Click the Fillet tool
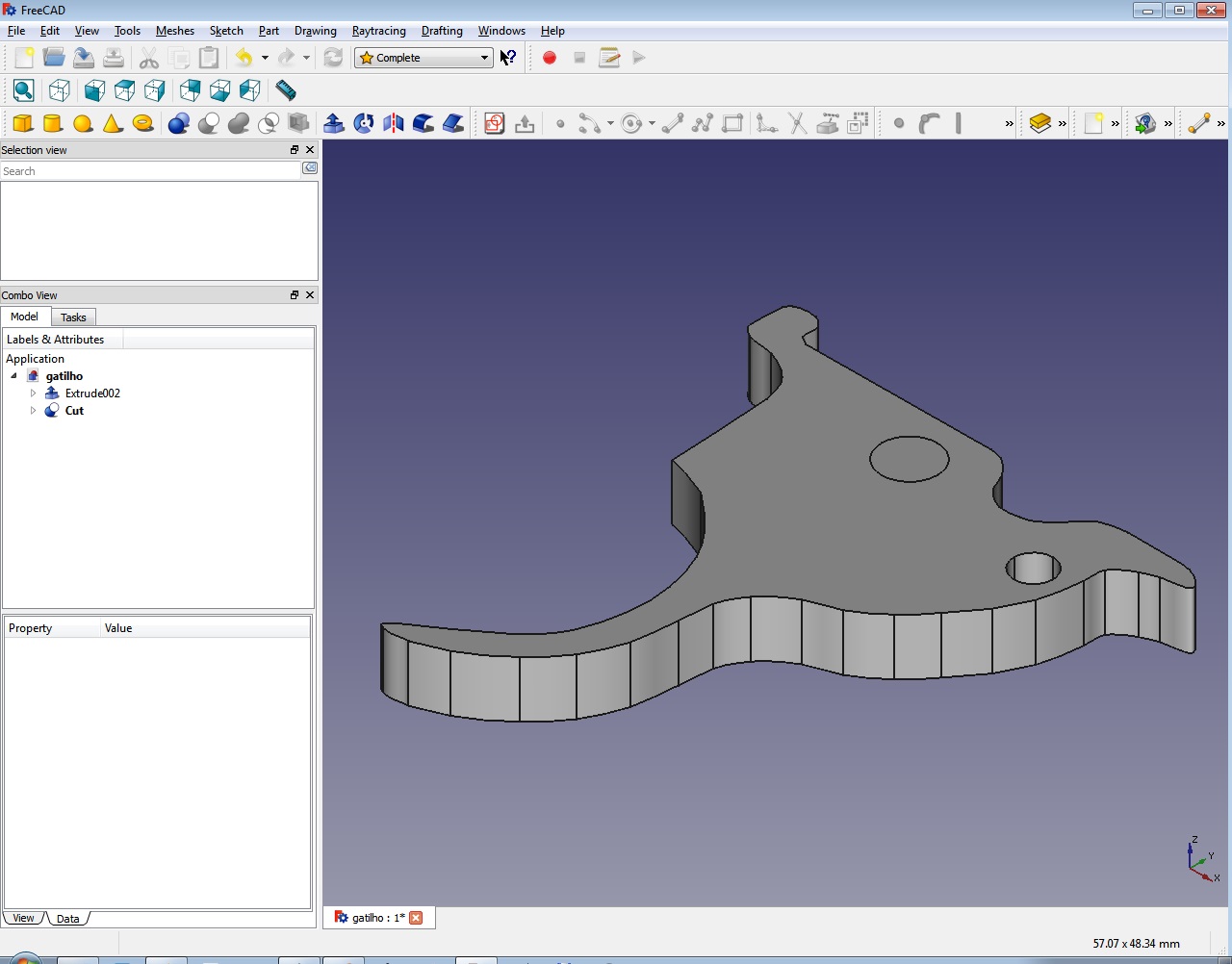 point(423,123)
